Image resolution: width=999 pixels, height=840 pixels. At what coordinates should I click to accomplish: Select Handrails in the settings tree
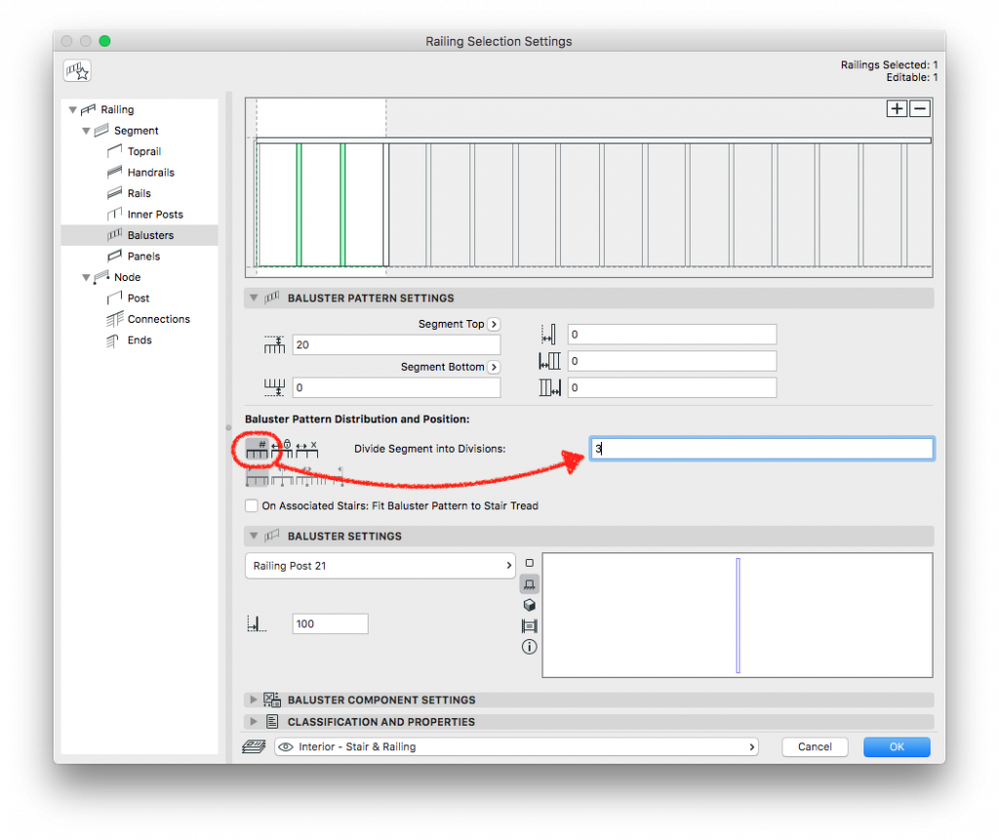pos(150,172)
